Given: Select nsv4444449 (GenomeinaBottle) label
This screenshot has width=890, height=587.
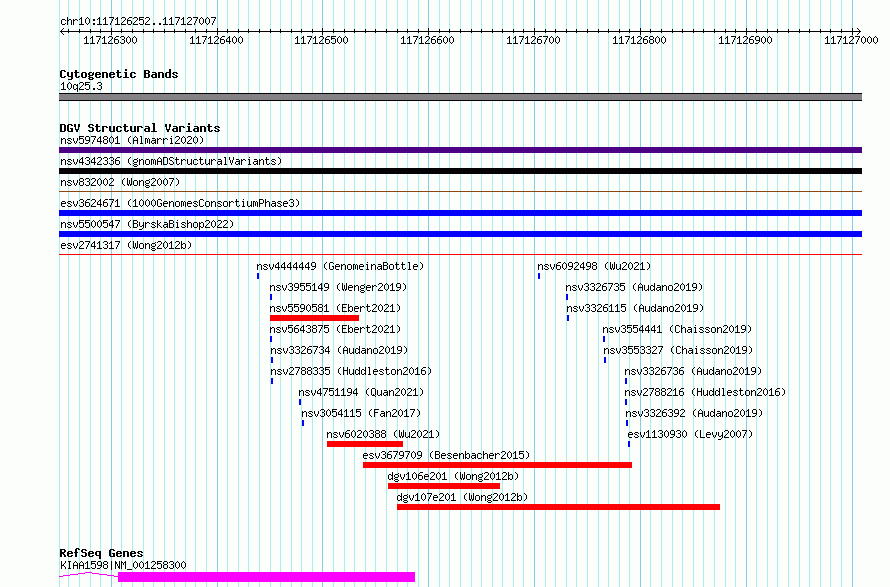Looking at the screenshot, I should [x=340, y=266].
